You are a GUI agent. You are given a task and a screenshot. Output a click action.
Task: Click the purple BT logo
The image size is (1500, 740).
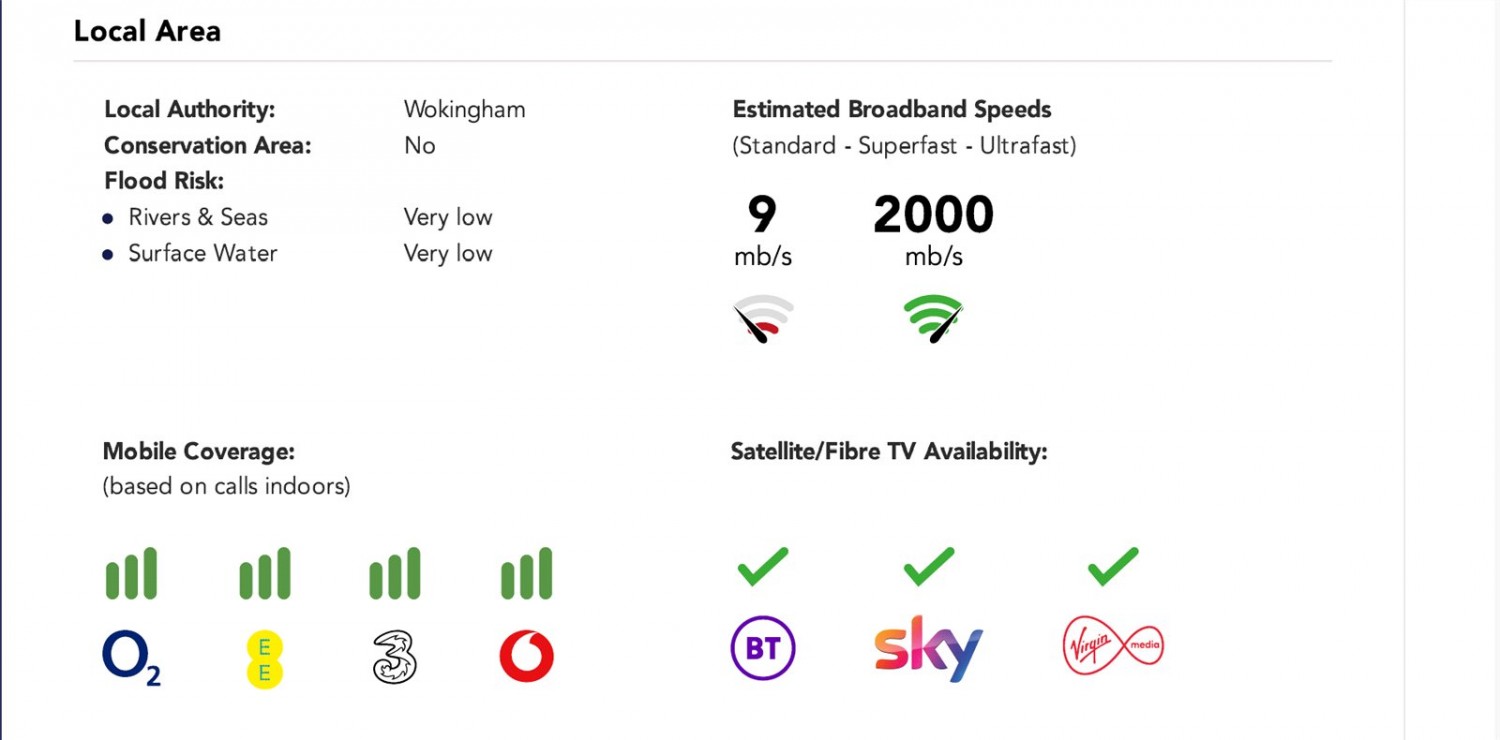(x=763, y=648)
